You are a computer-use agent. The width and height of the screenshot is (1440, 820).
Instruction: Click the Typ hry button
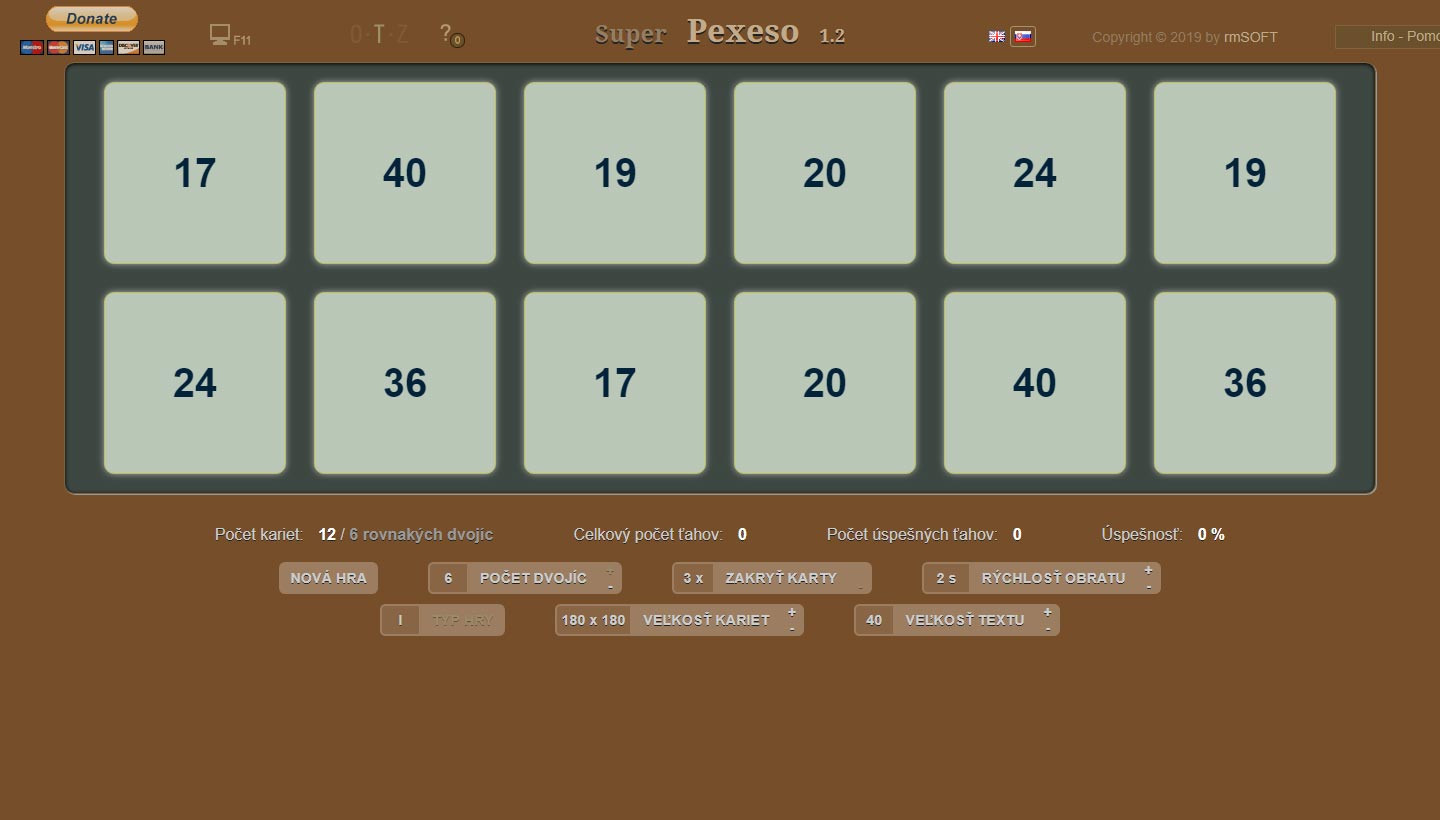[442, 620]
